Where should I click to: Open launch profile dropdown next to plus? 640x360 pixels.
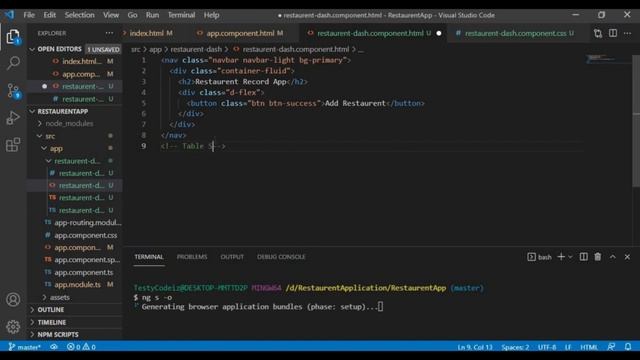click(570, 257)
